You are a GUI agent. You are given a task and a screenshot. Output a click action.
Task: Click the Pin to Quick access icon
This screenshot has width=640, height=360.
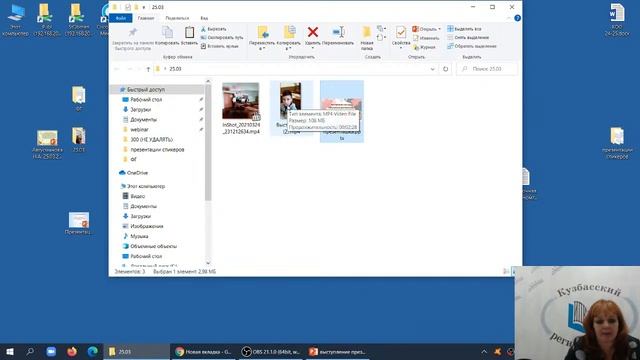[x=133, y=33]
